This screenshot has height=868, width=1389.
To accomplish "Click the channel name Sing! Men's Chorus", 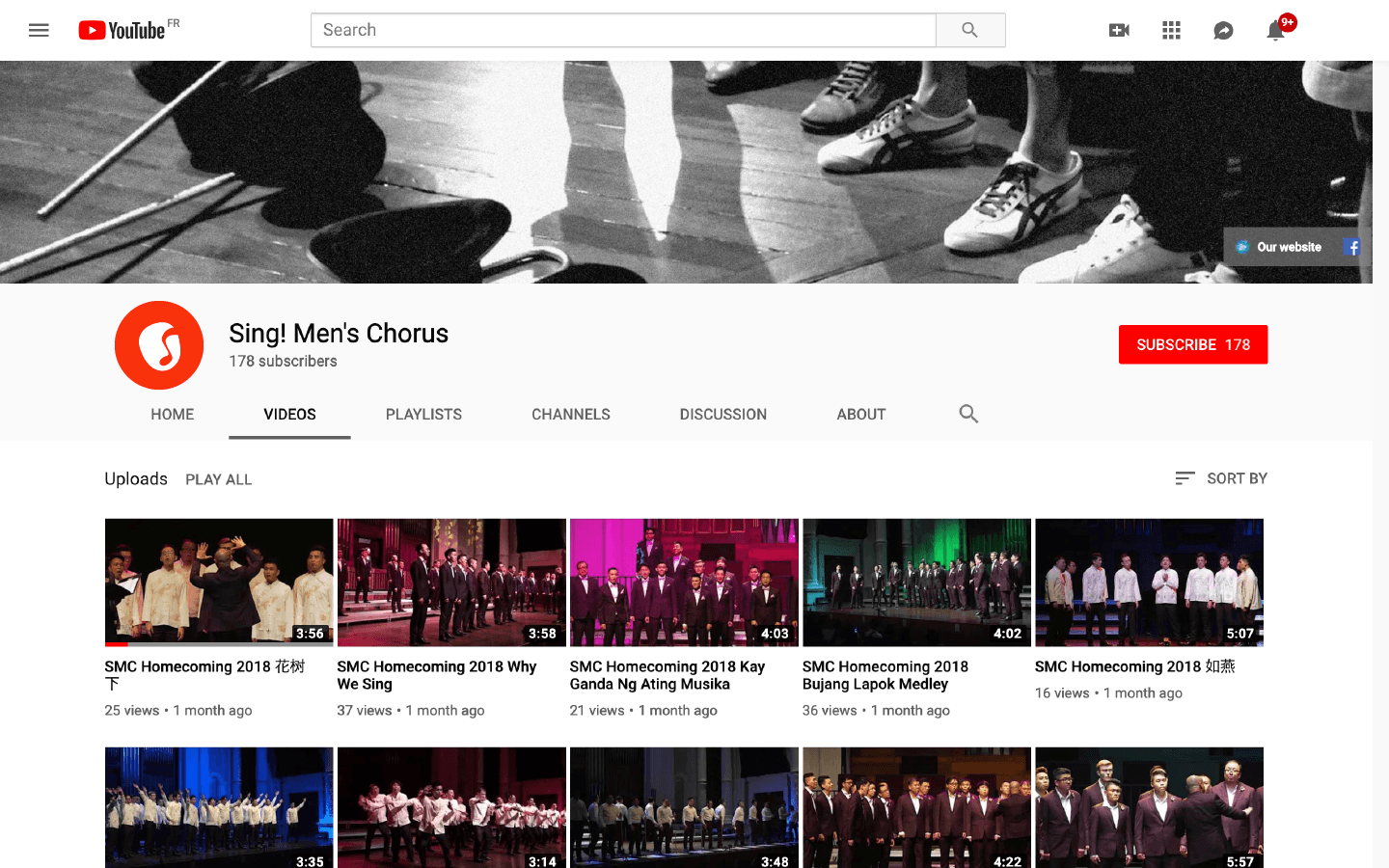I will point(339,334).
